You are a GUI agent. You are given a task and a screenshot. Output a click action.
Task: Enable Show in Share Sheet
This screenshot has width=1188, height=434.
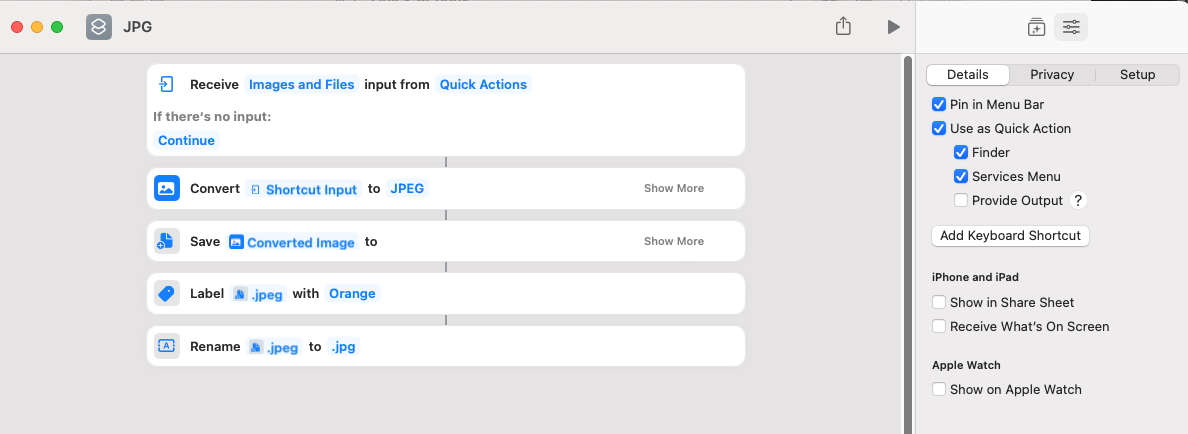[x=939, y=302]
